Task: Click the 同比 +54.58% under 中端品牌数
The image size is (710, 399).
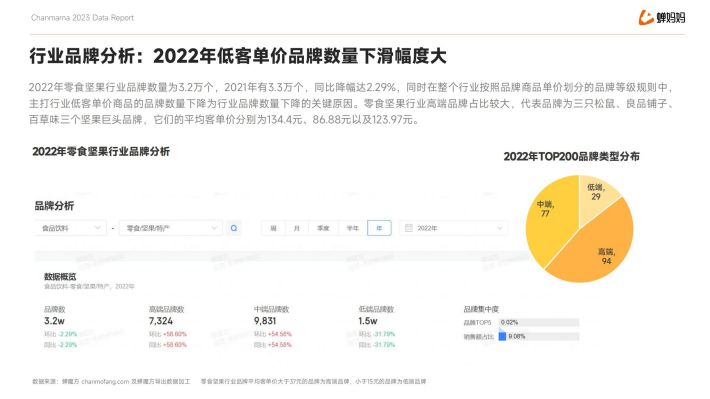Action: click(273, 345)
